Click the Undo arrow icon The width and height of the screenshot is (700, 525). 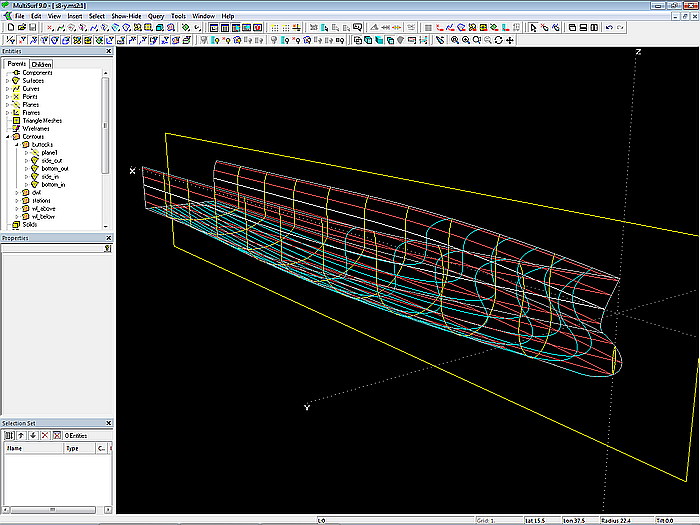(x=609, y=28)
